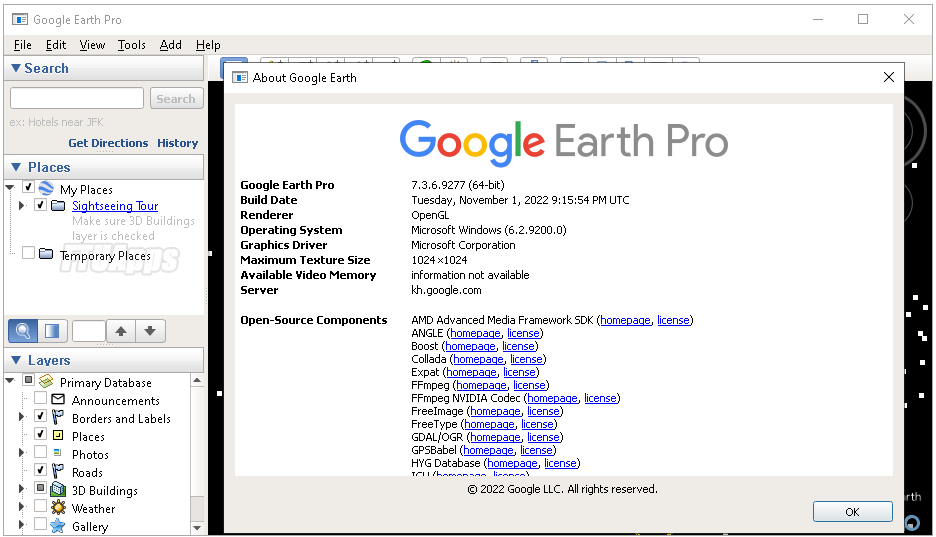Uncheck the Places layer
Viewport: 936px width, 537px height.
(x=40, y=434)
